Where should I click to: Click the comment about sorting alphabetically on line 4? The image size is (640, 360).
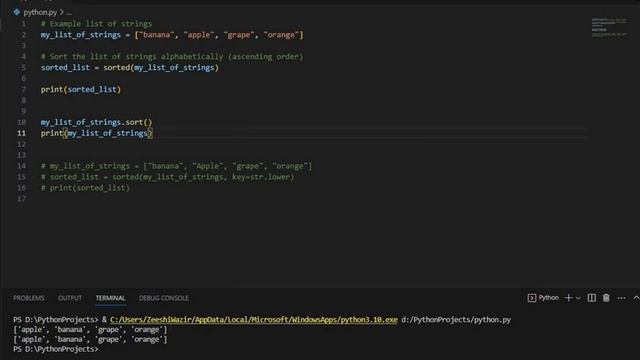(172, 56)
